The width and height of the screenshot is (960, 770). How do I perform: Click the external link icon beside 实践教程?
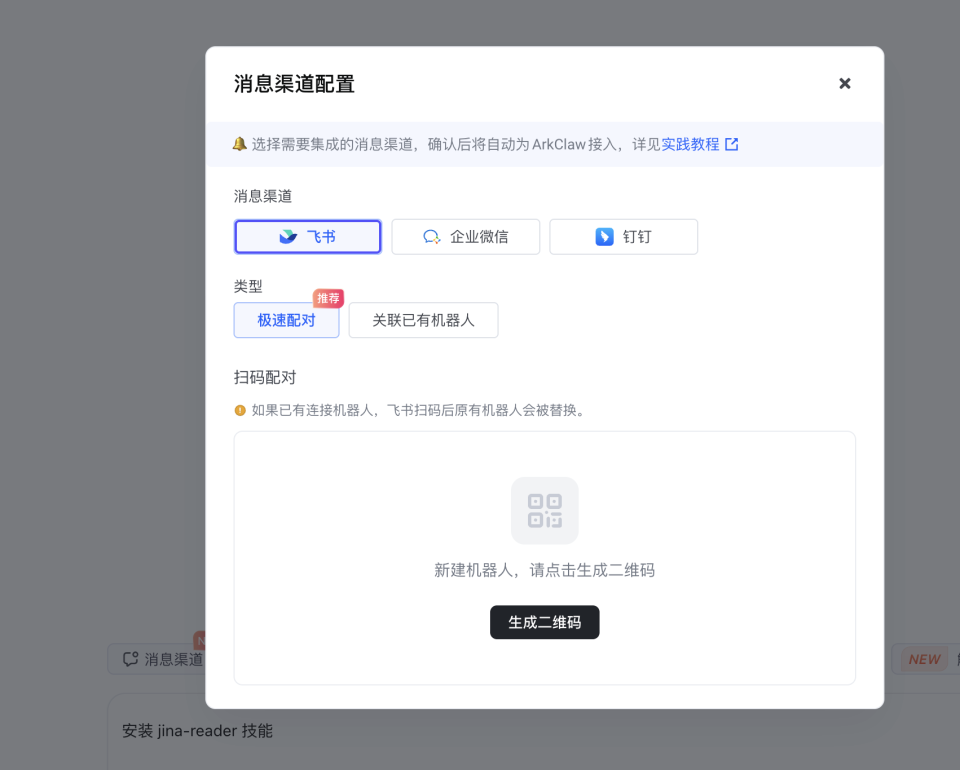732,144
